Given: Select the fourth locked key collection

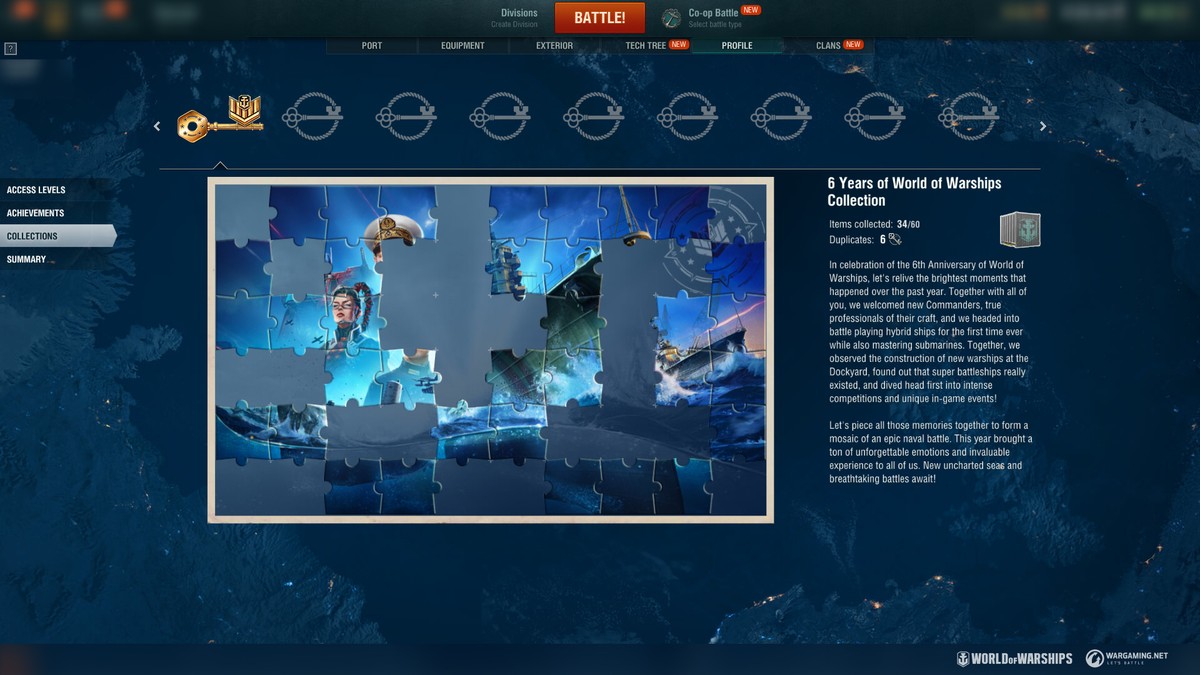Looking at the screenshot, I should tap(500, 116).
